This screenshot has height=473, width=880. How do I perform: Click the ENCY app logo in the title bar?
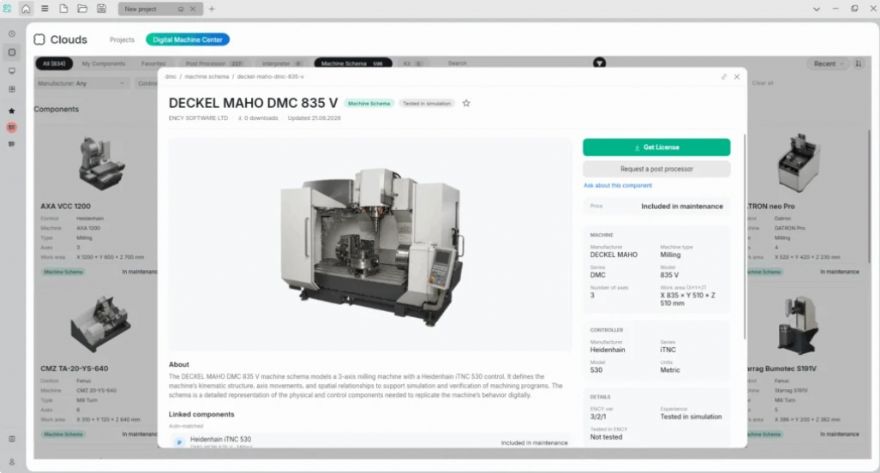pos(7,9)
